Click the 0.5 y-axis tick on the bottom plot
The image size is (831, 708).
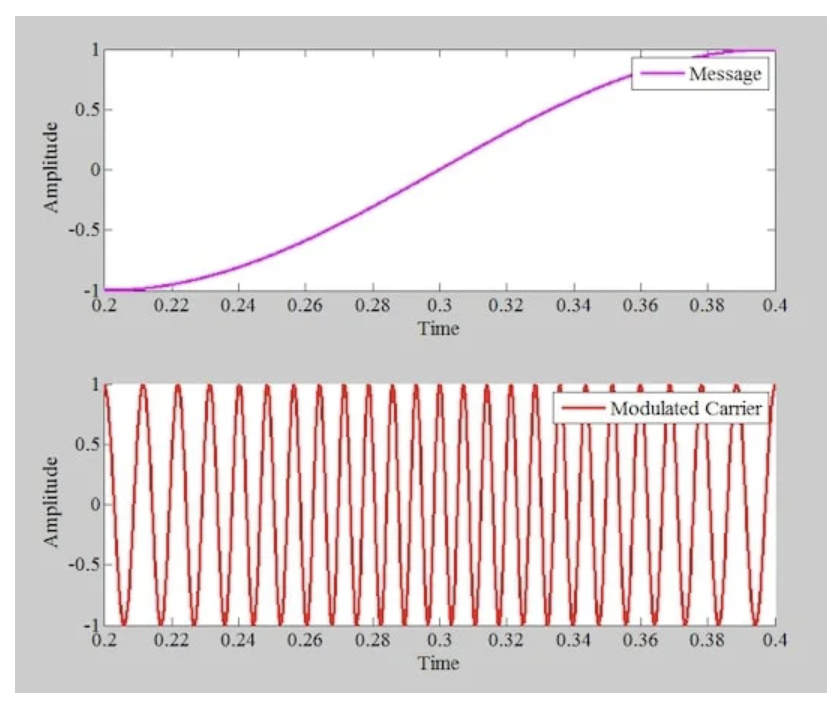(x=87, y=444)
